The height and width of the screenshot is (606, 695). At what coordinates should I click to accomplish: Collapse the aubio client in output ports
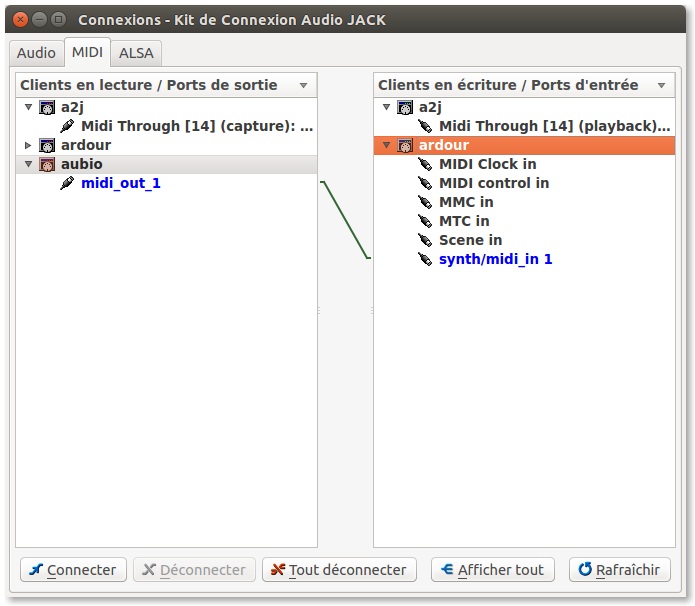[x=28, y=164]
